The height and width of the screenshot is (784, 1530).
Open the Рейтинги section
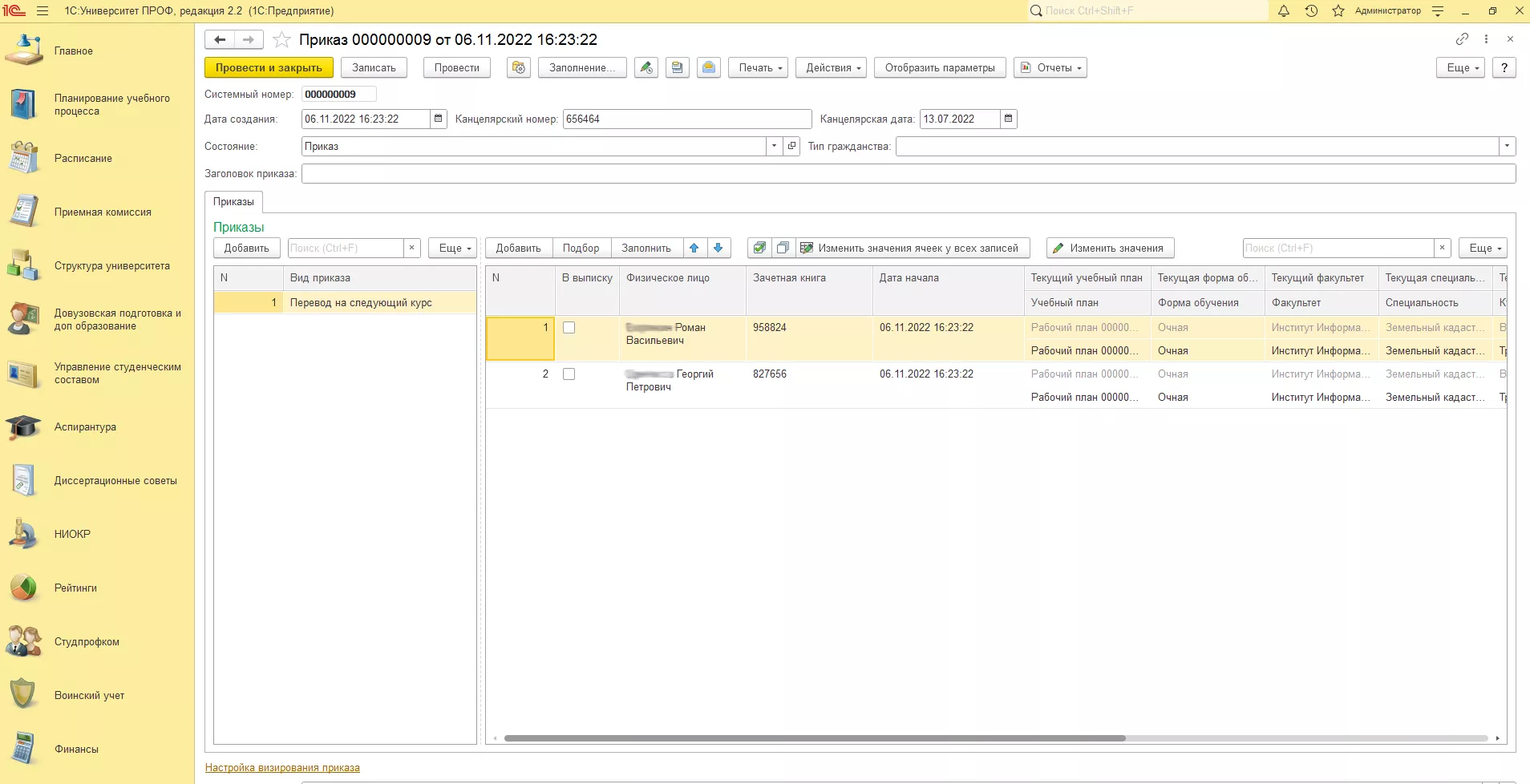75,588
